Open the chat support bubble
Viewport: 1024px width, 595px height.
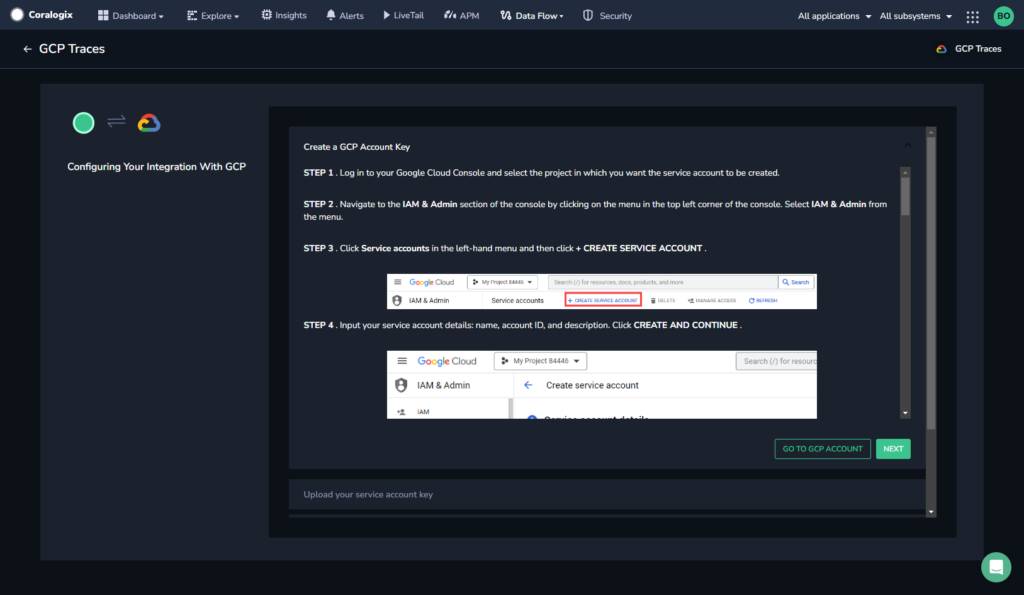[x=996, y=567]
